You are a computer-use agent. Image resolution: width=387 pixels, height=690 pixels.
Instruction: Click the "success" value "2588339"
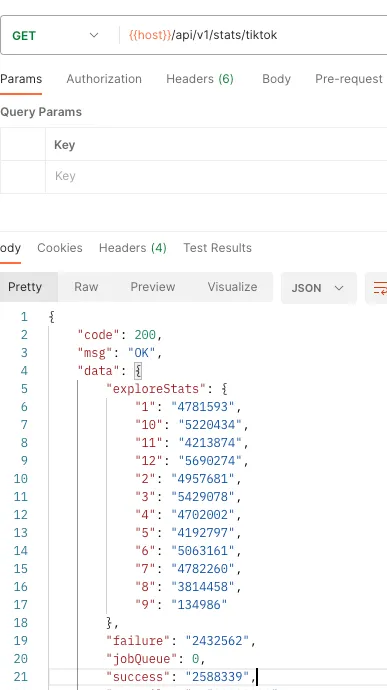pos(217,678)
